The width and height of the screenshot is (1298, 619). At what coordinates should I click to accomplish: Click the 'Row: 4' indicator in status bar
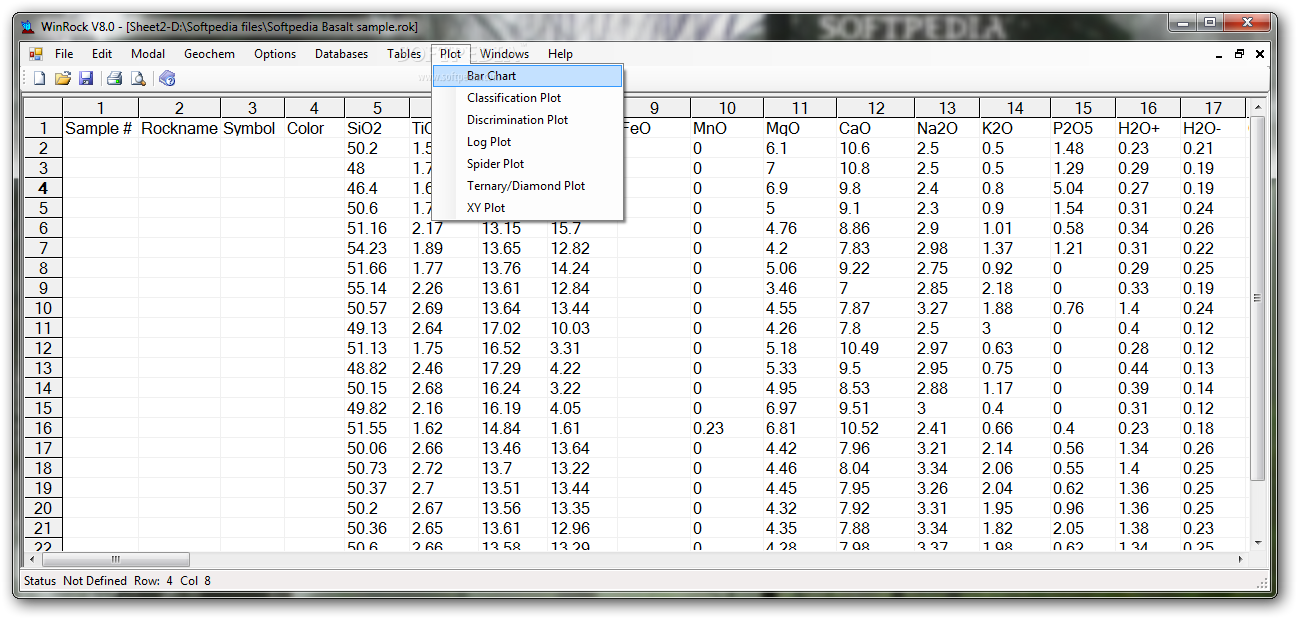(153, 581)
